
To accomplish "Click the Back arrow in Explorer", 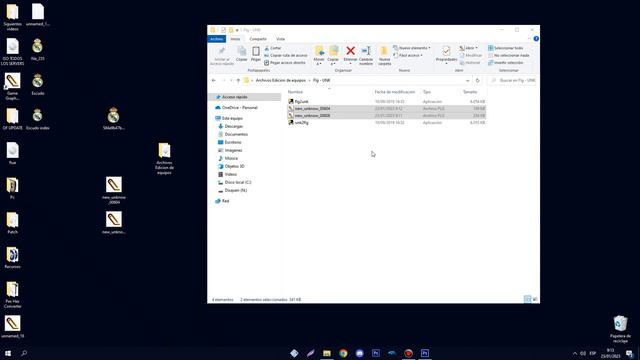I will tap(214, 80).
